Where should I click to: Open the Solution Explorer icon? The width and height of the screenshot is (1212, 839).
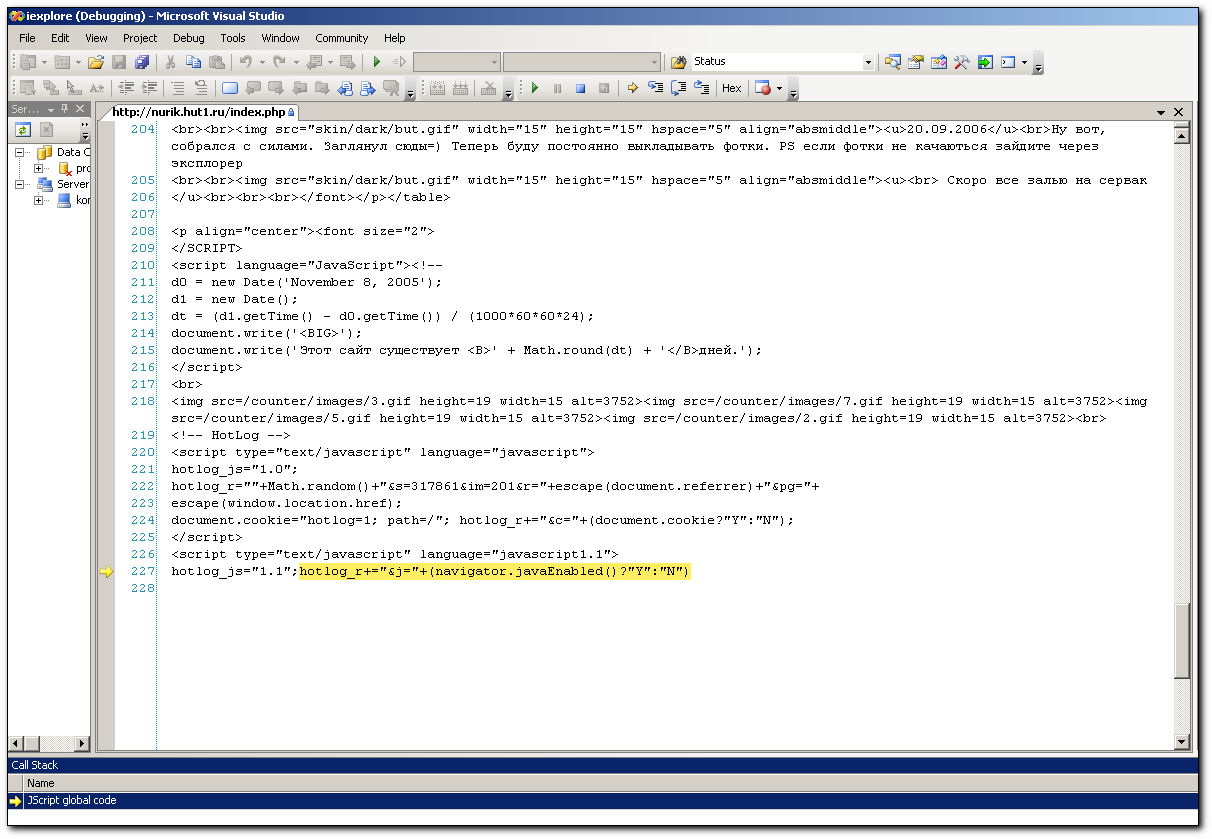893,62
